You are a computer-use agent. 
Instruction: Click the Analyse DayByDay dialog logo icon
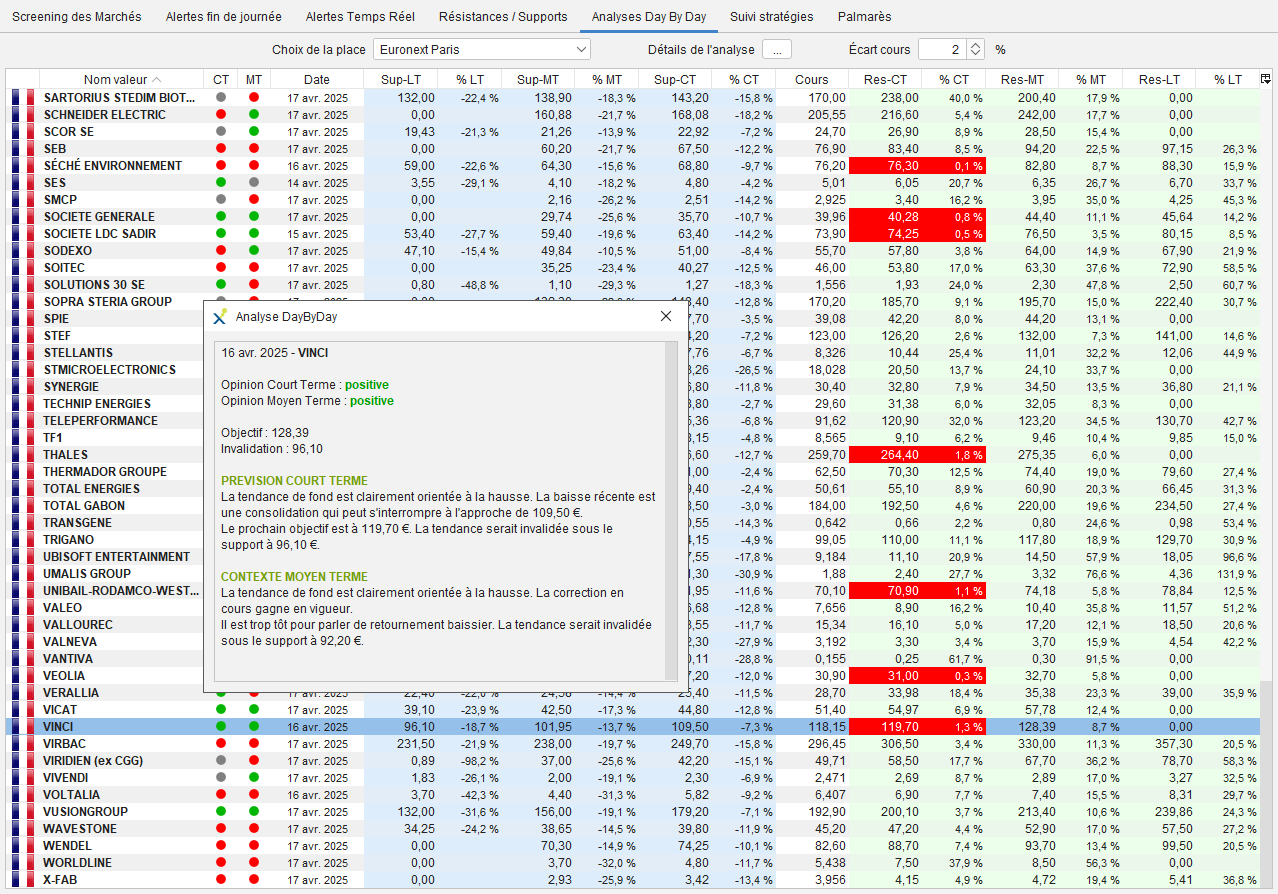click(220, 317)
